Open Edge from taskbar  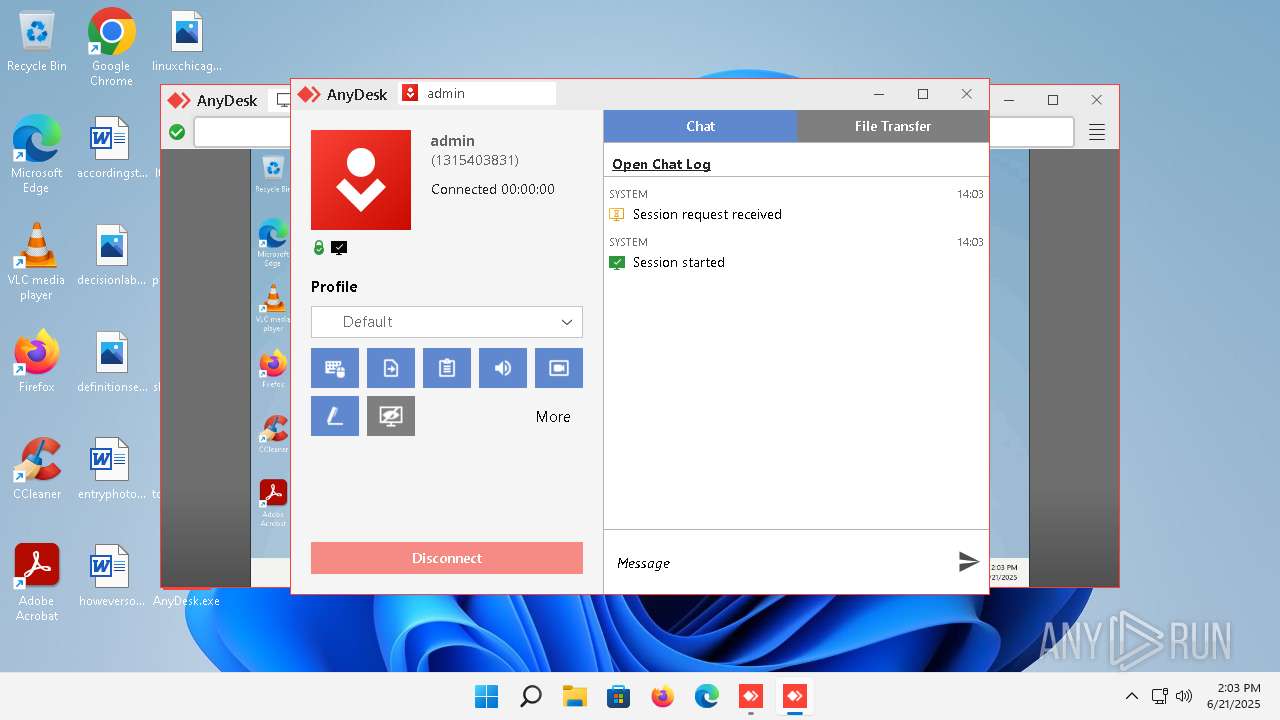[707, 696]
